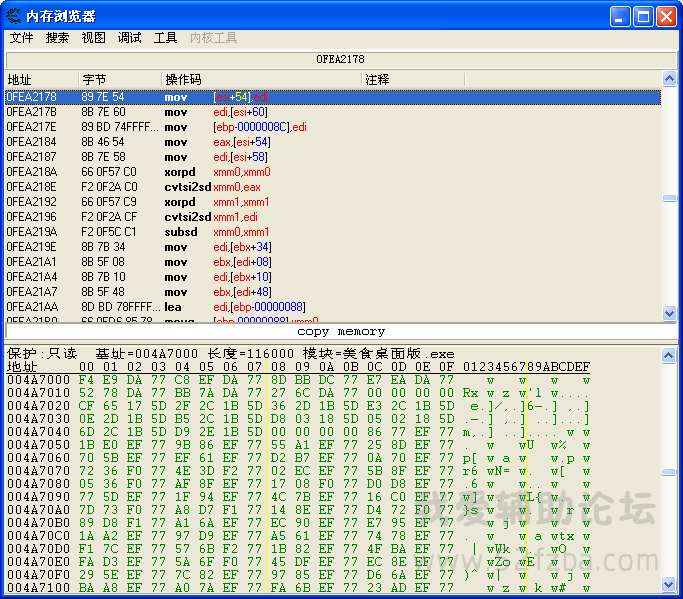Viewport: 683px width, 599px height.
Task: Click hex row address 004A7010
Action: tap(38, 393)
